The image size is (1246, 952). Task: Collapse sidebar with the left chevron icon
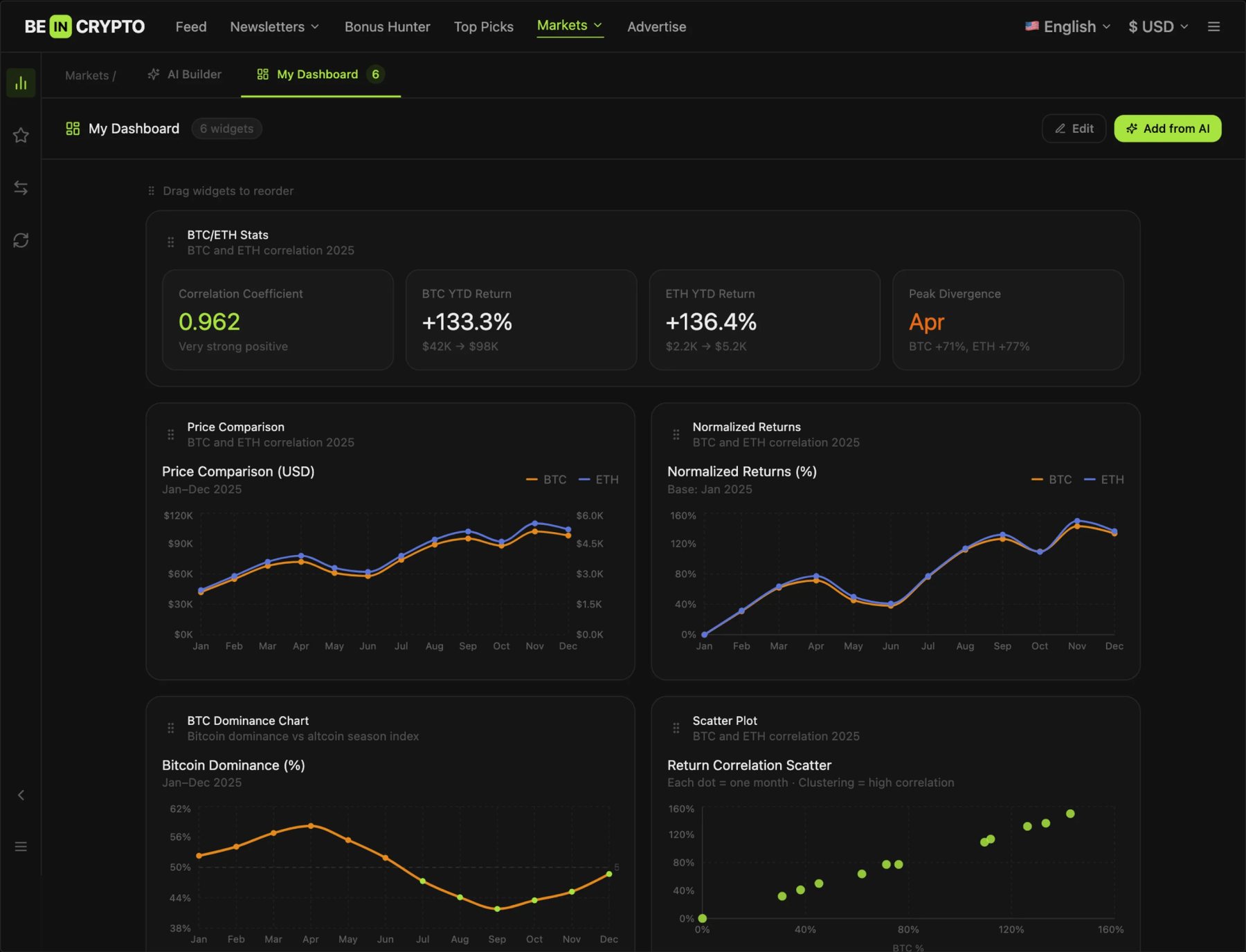point(21,795)
